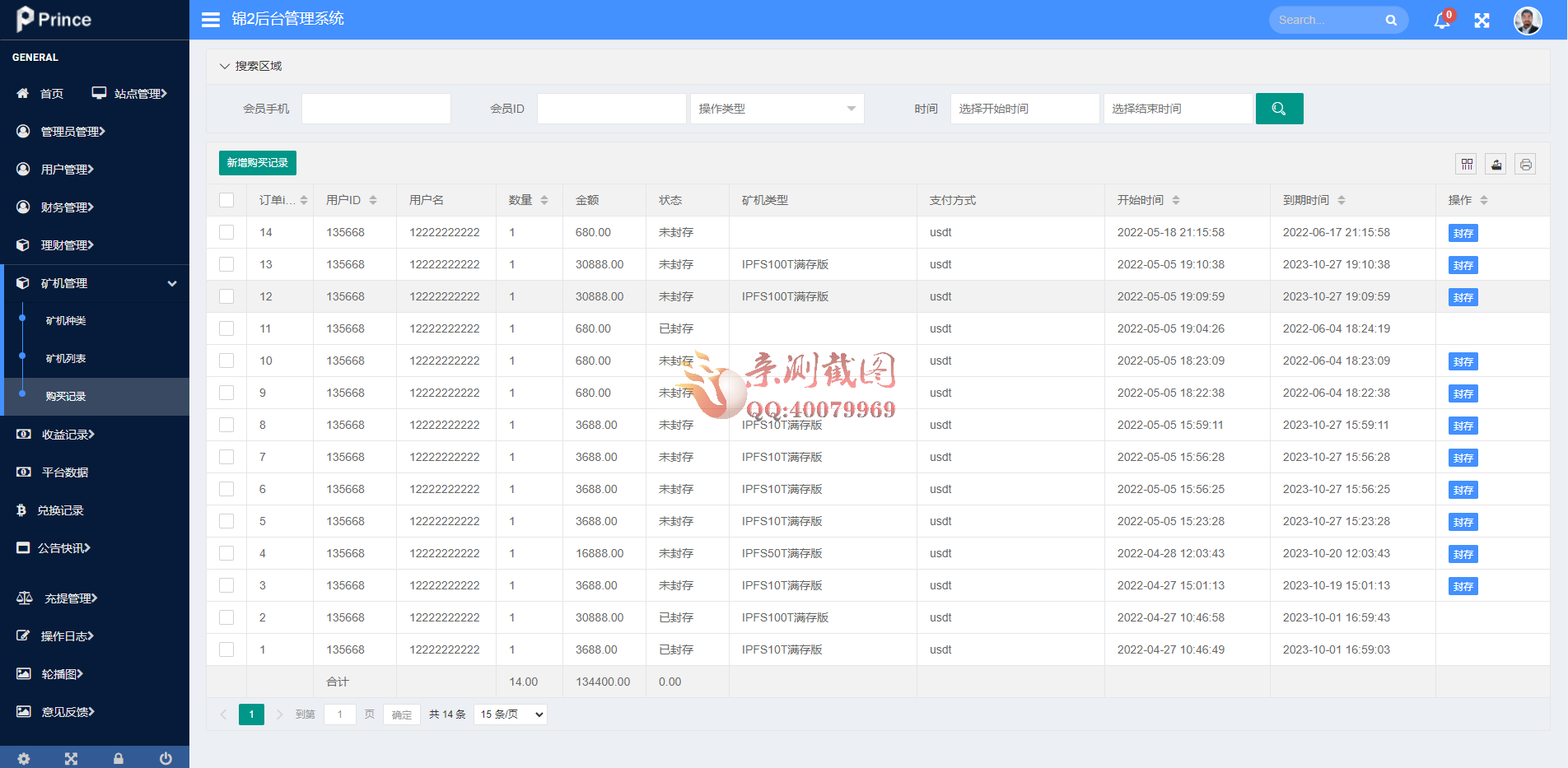The image size is (1568, 768).
Task: Check the checkbox on order row 14
Action: pos(226,232)
